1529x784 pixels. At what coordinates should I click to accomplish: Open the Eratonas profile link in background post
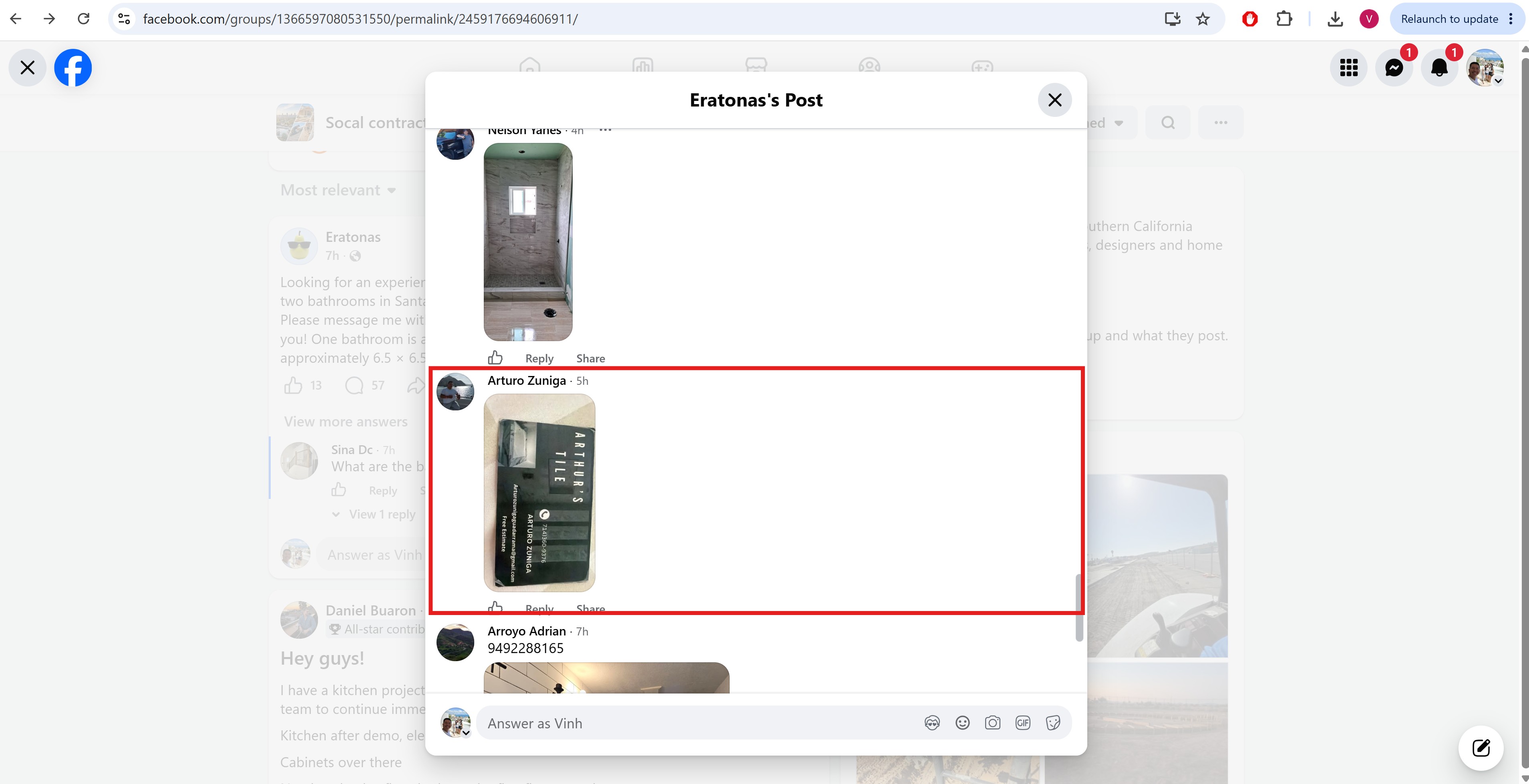click(352, 237)
